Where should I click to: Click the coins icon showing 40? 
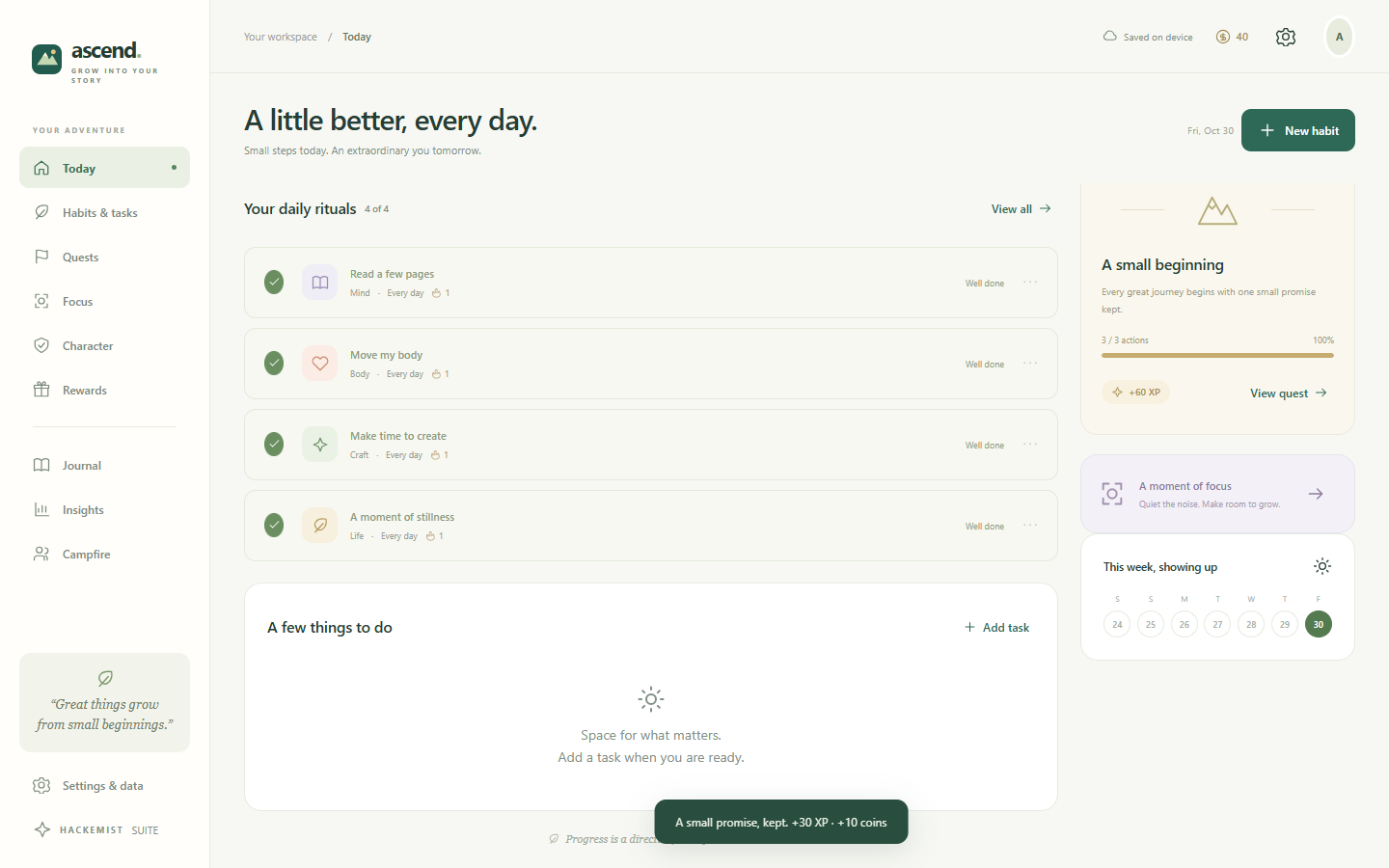[x=1223, y=37]
